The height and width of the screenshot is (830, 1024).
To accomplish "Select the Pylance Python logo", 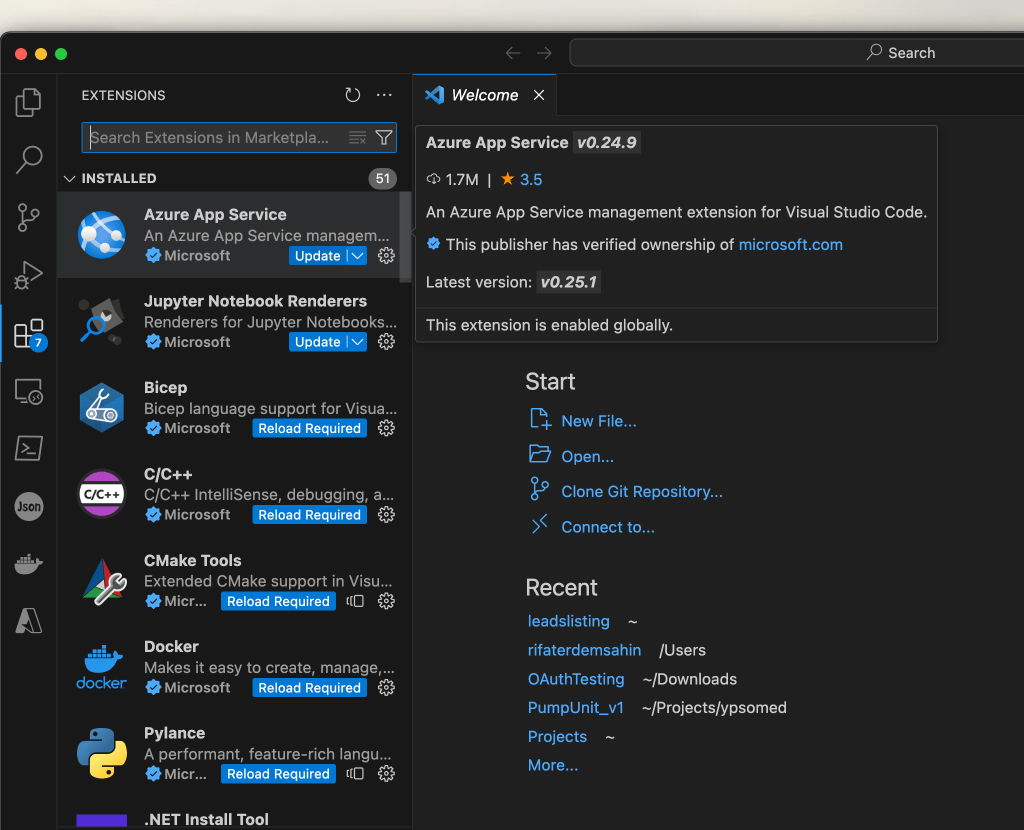I will tap(102, 754).
